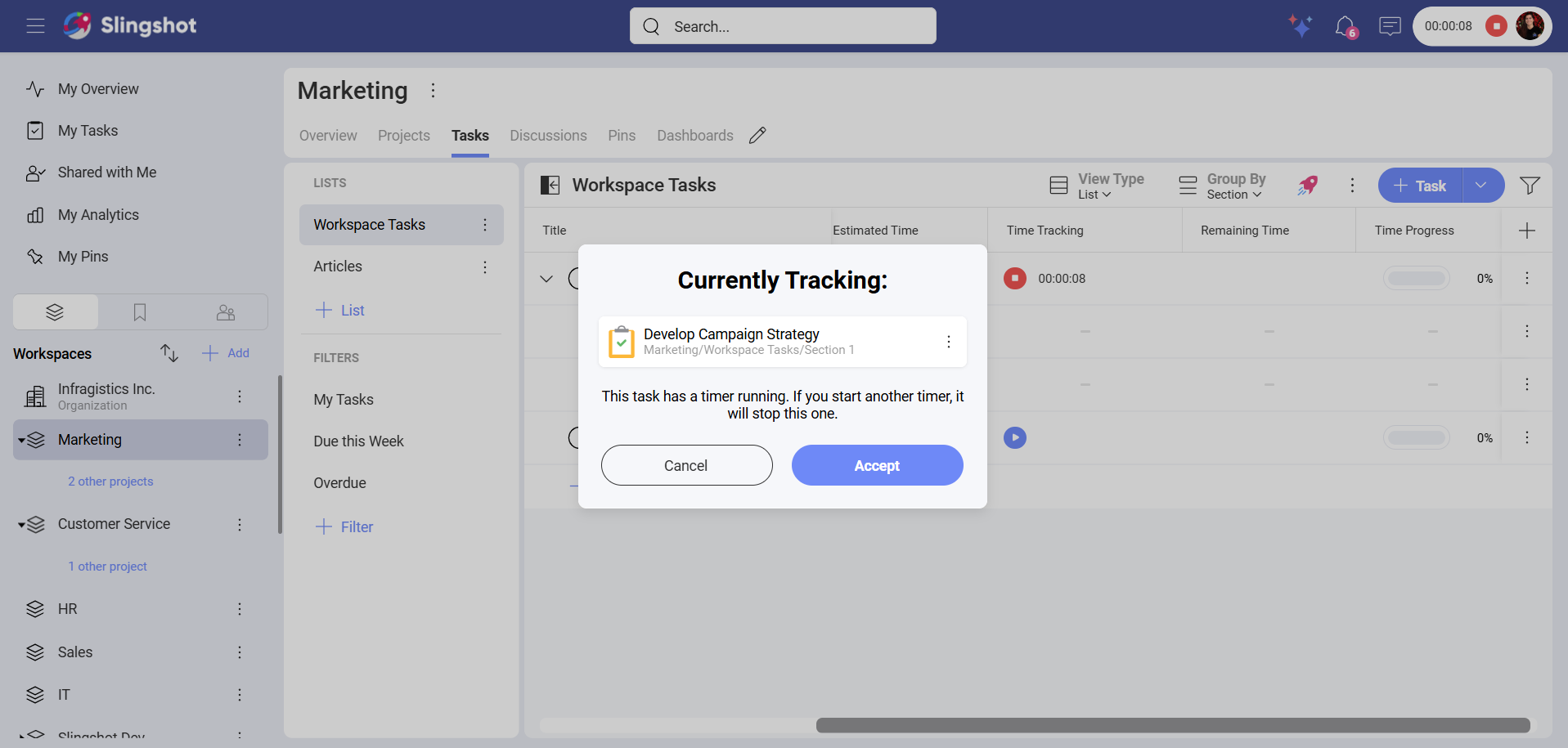Viewport: 1568px width, 748px height.
Task: Accept starting the new timer
Action: pyautogui.click(x=877, y=465)
